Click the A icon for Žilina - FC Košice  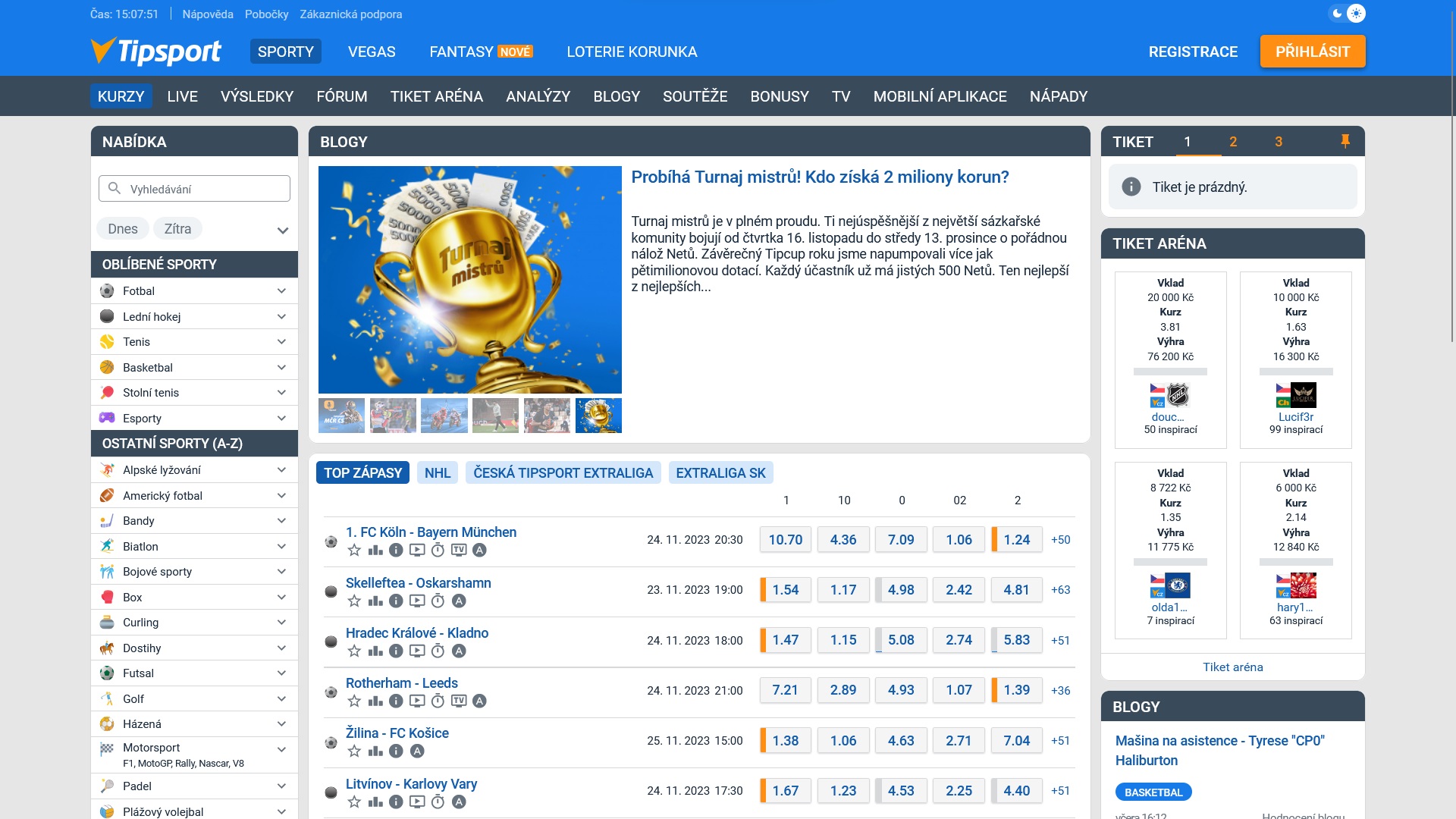[x=417, y=752]
